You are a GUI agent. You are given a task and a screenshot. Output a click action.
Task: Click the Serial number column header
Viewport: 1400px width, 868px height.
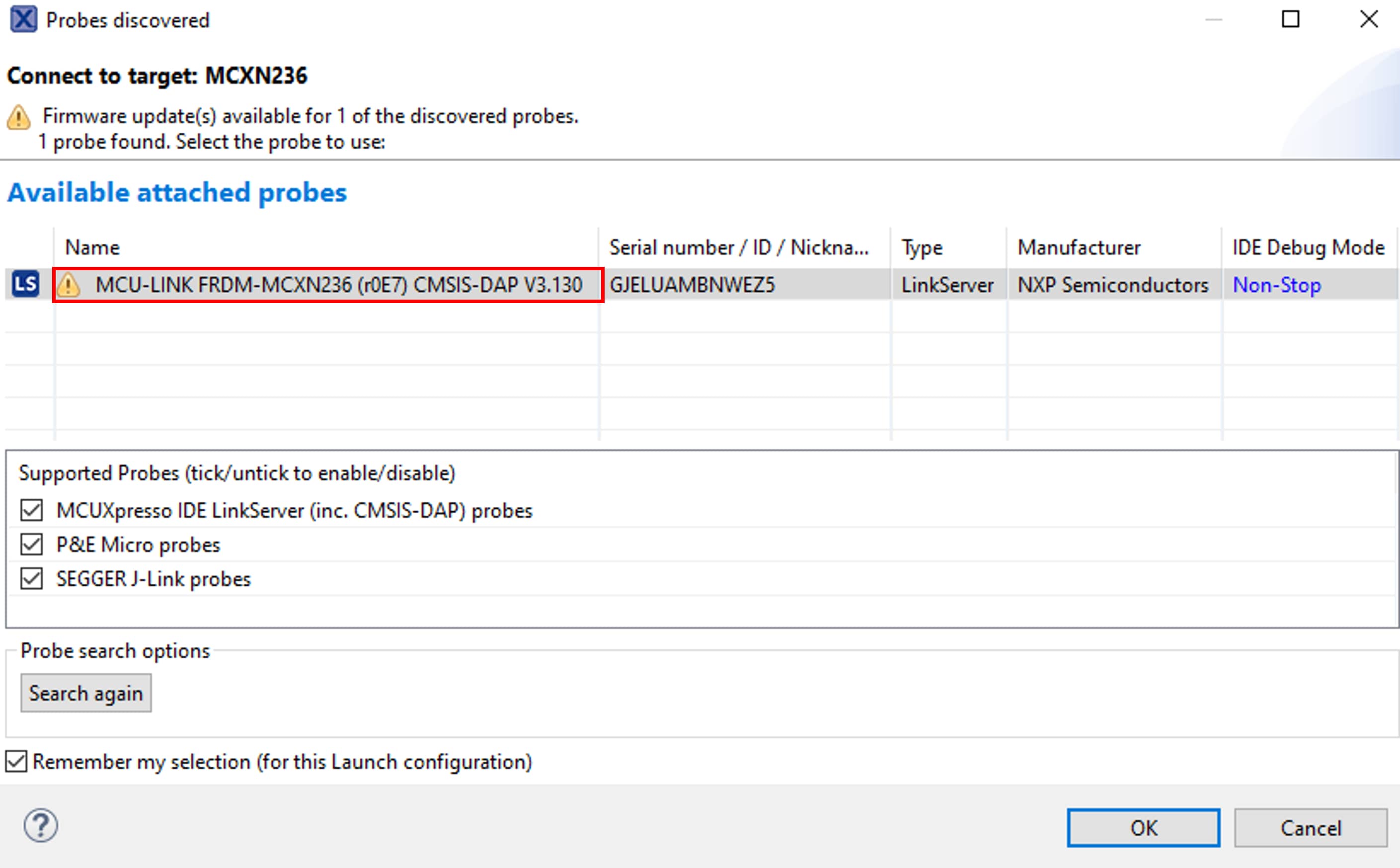pos(738,247)
